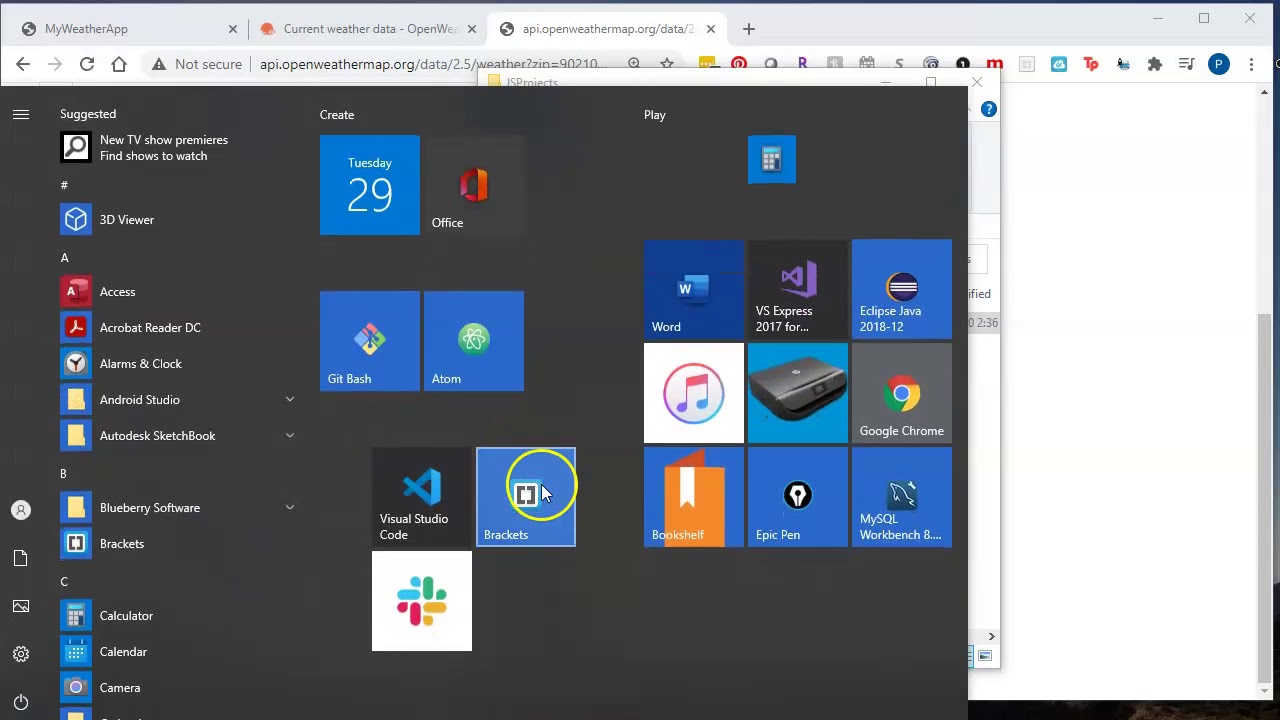Open the Chrome Extensions puzzle menu
1280x720 pixels.
click(1155, 64)
